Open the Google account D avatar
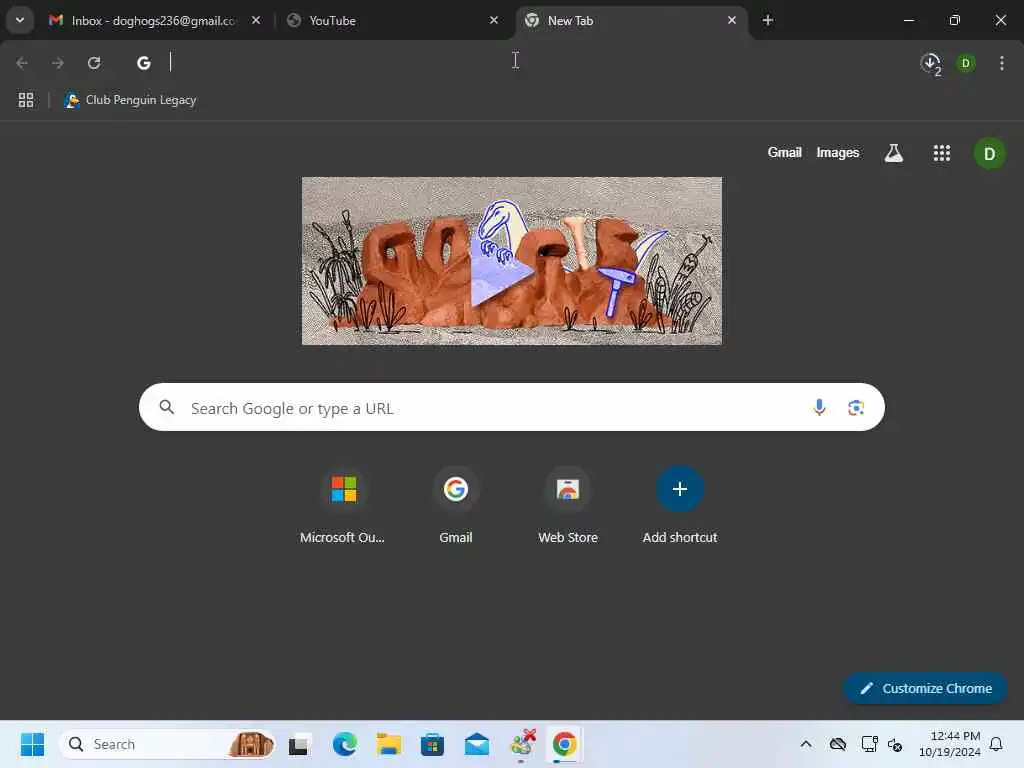The width and height of the screenshot is (1024, 768). click(x=989, y=153)
